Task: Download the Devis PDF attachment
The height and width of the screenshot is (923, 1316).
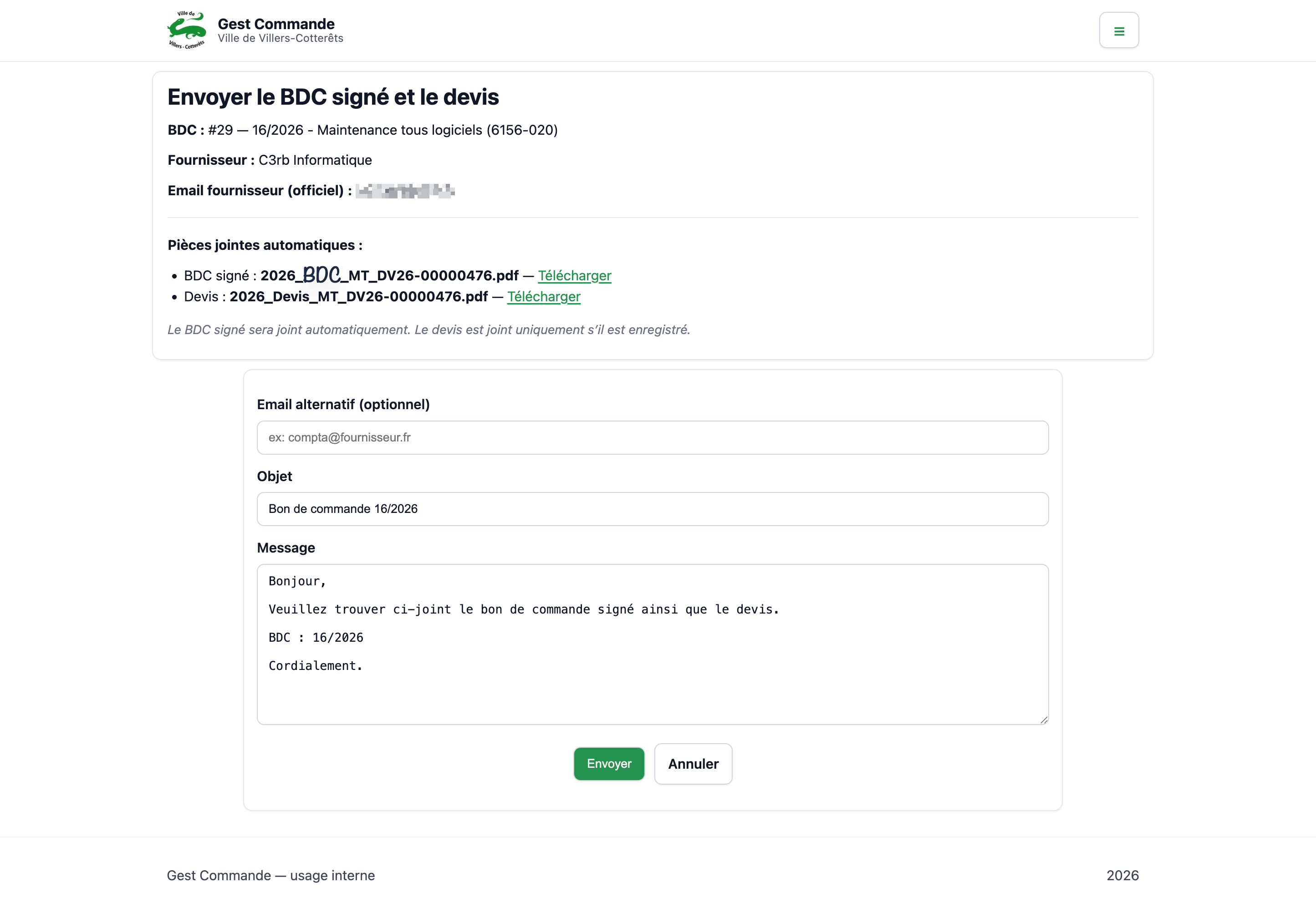Action: coord(543,297)
